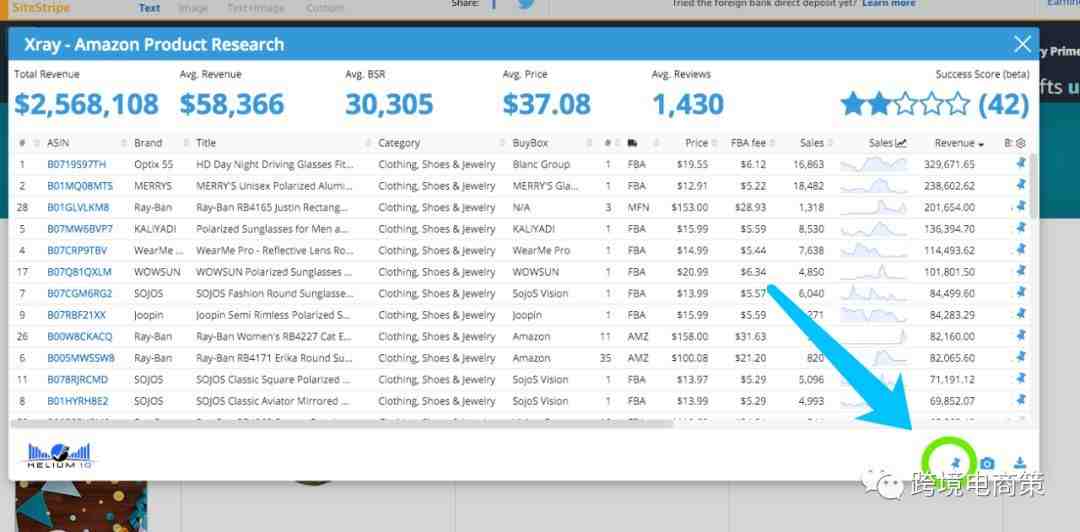Click the horizontal scrollbar under the table

341,423
